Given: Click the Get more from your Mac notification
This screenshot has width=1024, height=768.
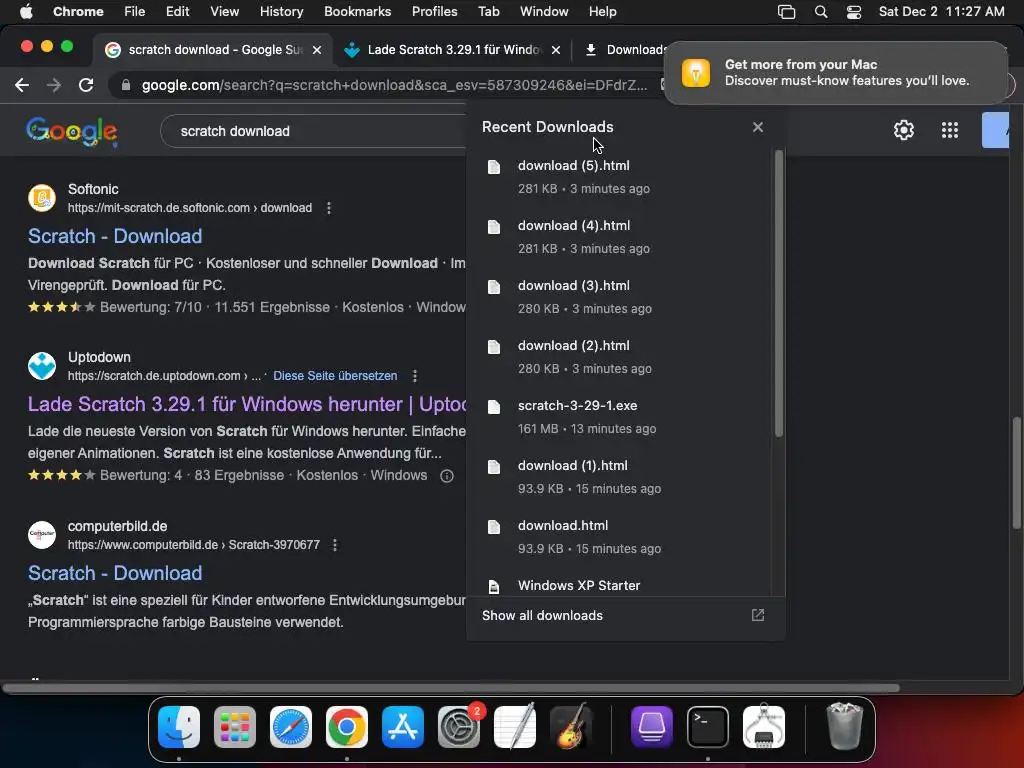Looking at the screenshot, I should point(836,72).
